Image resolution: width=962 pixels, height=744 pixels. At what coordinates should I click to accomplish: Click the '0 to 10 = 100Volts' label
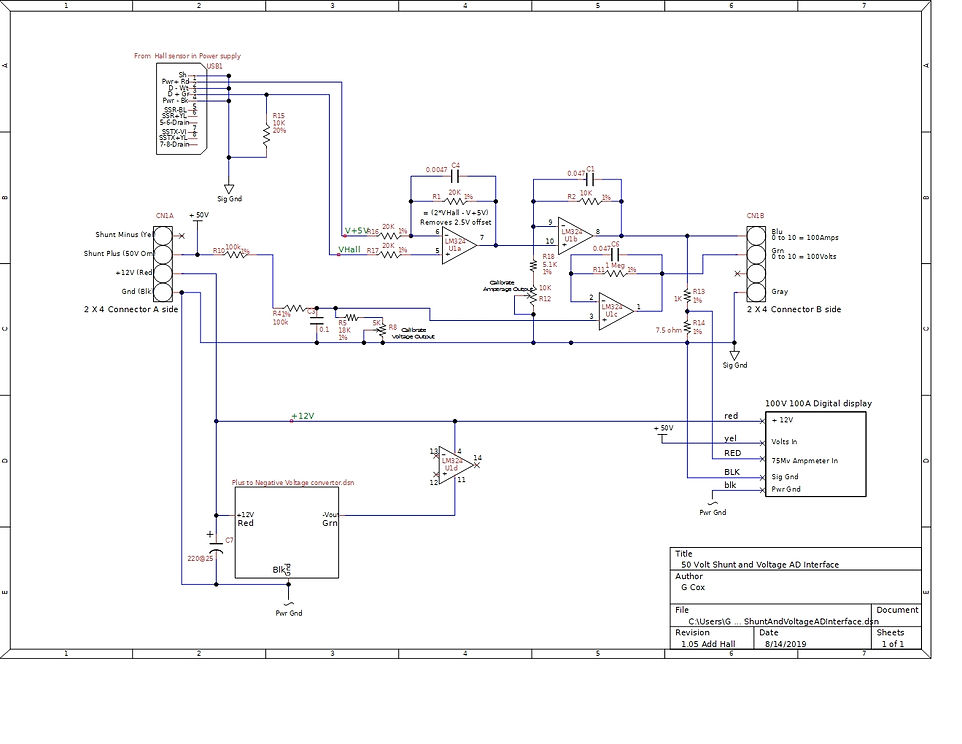click(804, 256)
